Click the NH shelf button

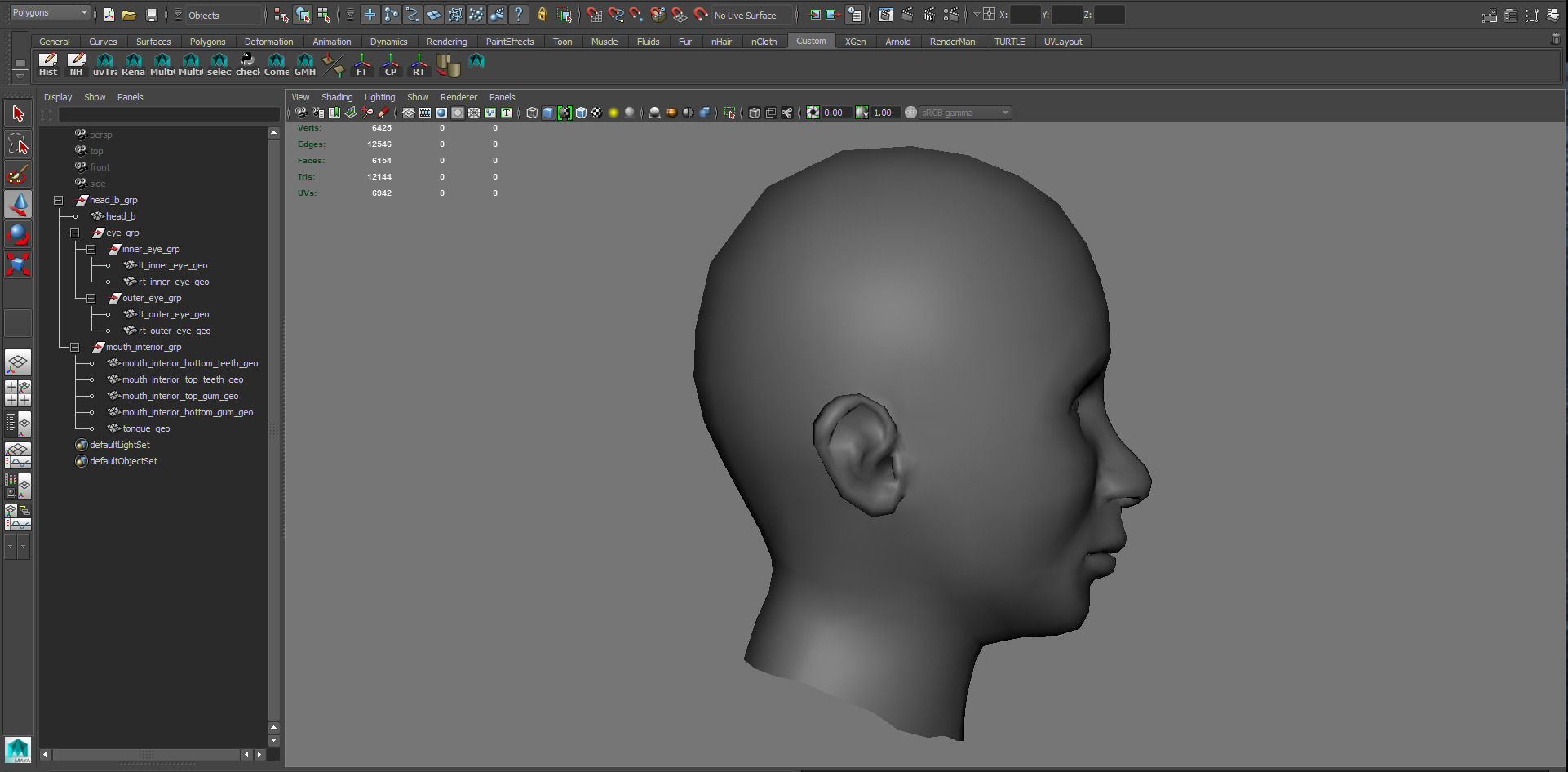(x=76, y=64)
